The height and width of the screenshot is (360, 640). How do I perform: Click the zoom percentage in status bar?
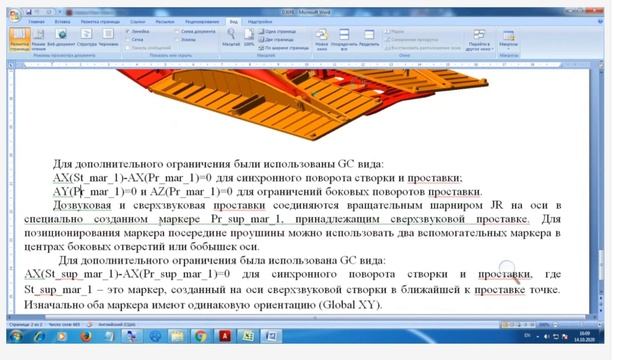pos(544,325)
